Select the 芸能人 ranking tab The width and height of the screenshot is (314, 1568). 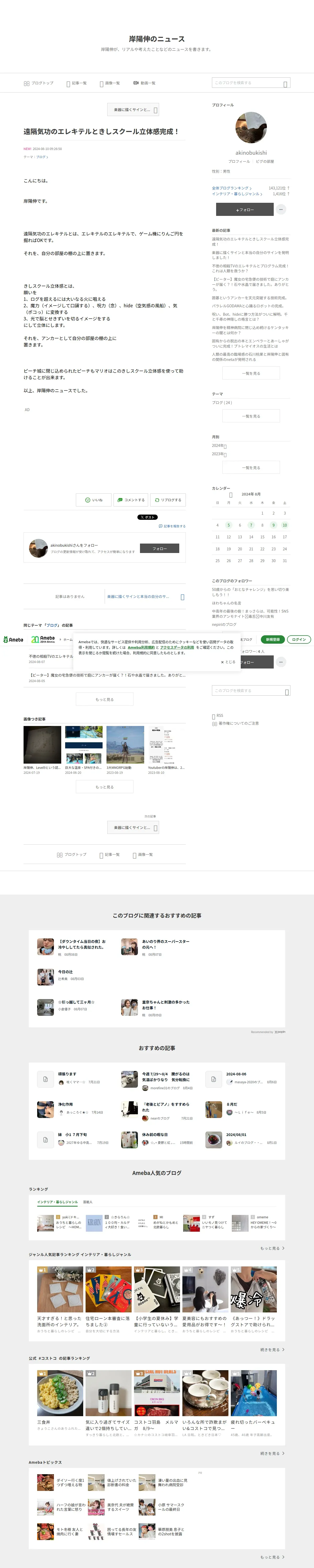[88, 1202]
